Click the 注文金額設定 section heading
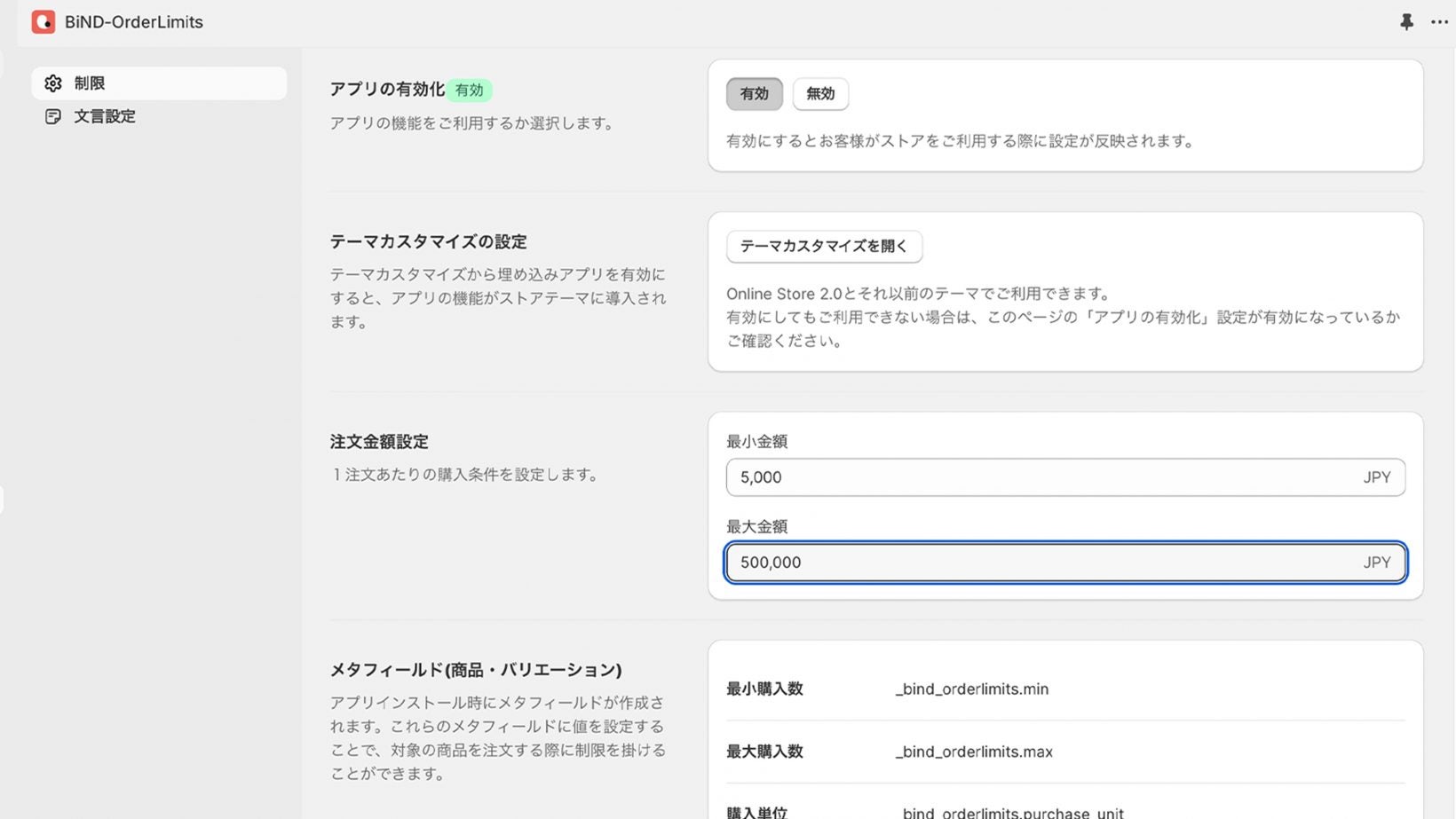The width and height of the screenshot is (1456, 819). [379, 442]
